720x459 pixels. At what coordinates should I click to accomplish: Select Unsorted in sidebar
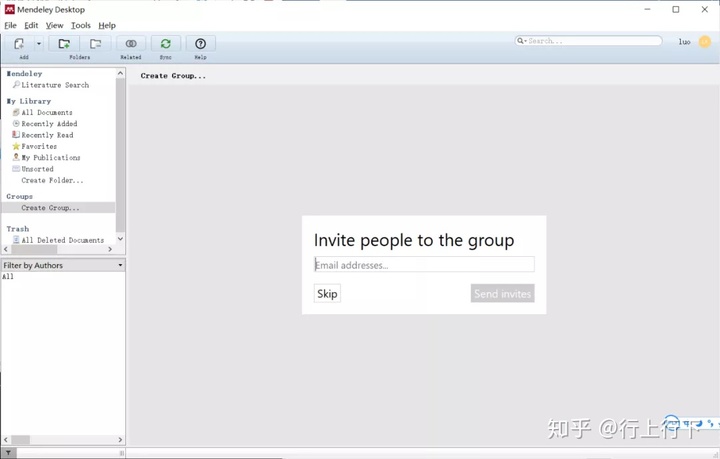(x=37, y=169)
